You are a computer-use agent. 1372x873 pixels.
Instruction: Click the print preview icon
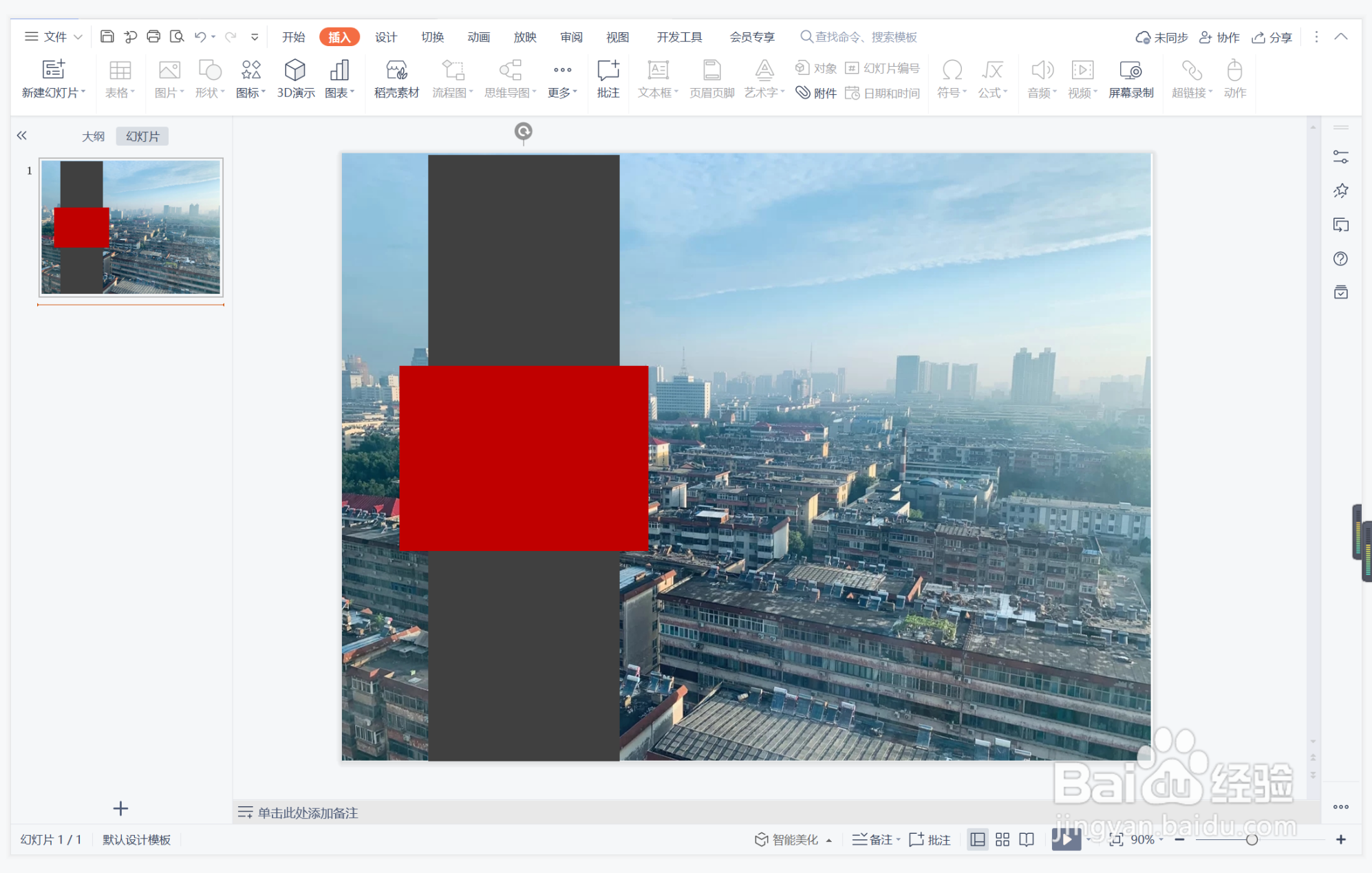point(177,36)
